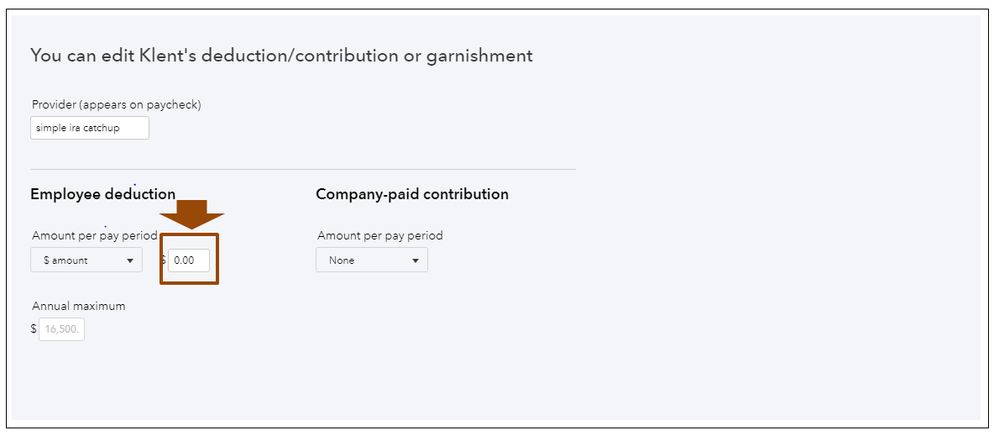Click the "You can edit Klent's deduction" title
Screen dimensions: 999x437
pyautogui.click(x=281, y=56)
